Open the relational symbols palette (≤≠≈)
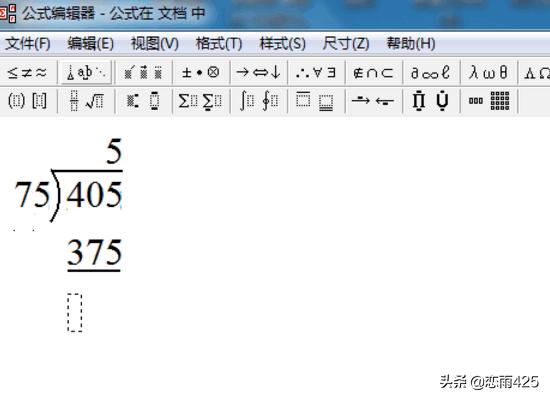This screenshot has height=400, width=550. [x=27, y=73]
